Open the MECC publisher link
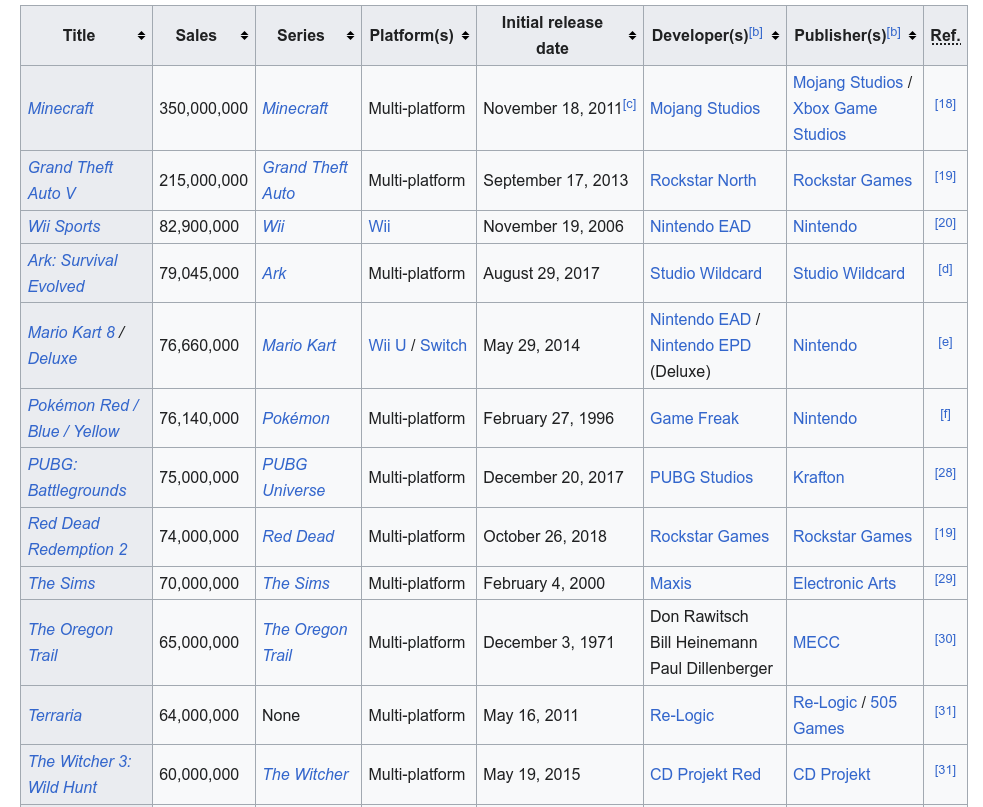This screenshot has height=807, width=983. (816, 643)
